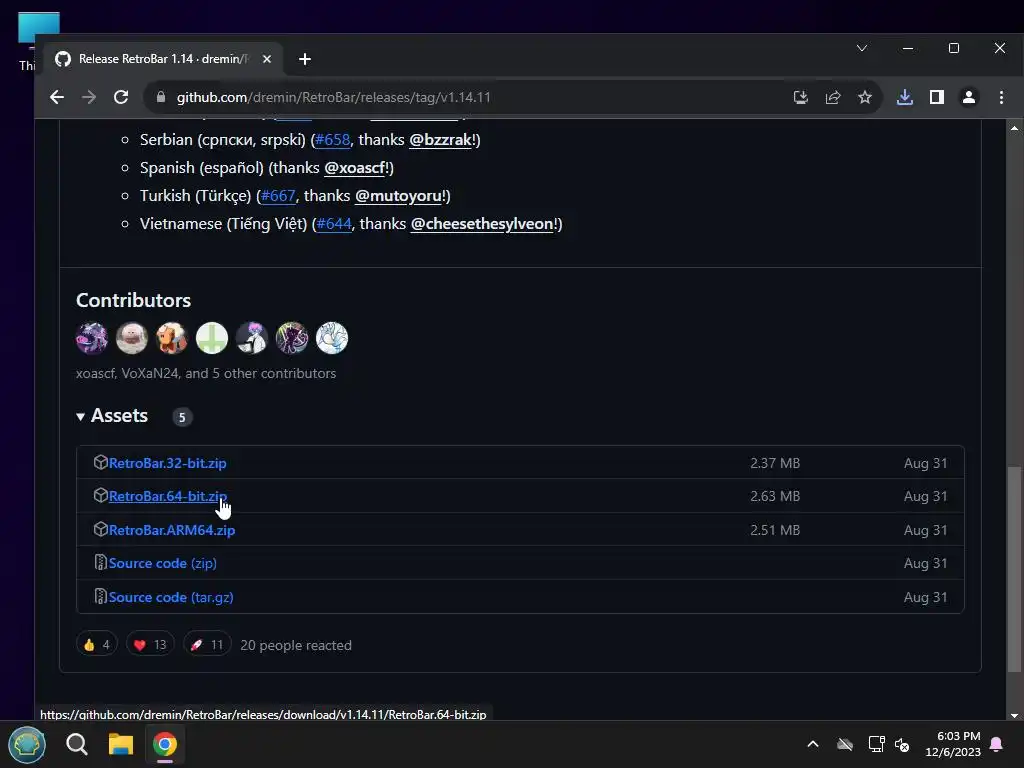Open the tab search dropdown
This screenshot has height=768, width=1024.
tap(861, 48)
